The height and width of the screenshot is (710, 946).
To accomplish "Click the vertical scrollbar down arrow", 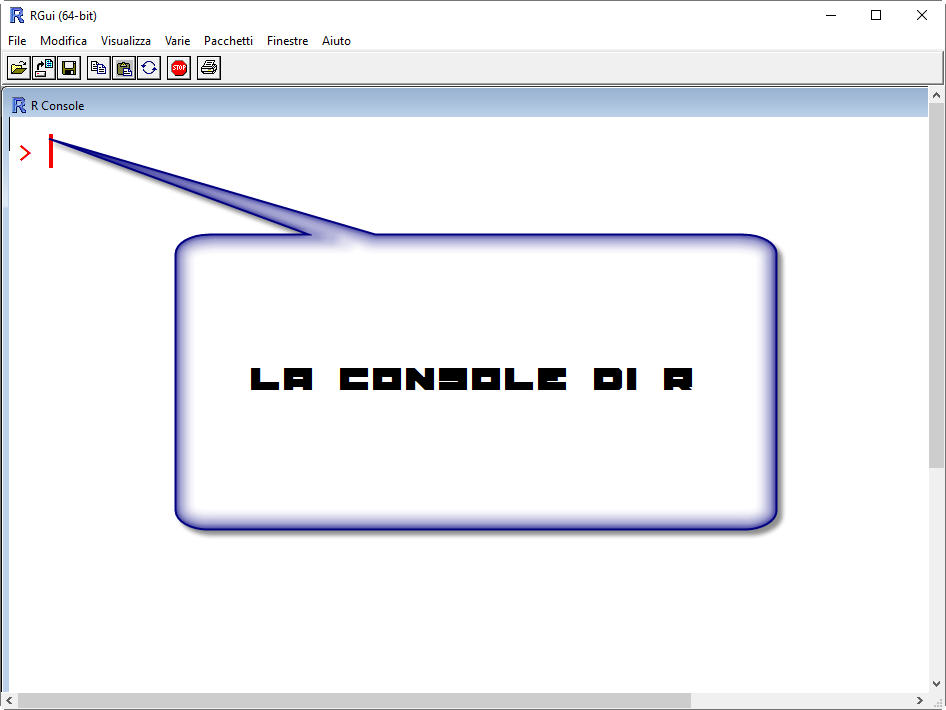I will tap(936, 685).
